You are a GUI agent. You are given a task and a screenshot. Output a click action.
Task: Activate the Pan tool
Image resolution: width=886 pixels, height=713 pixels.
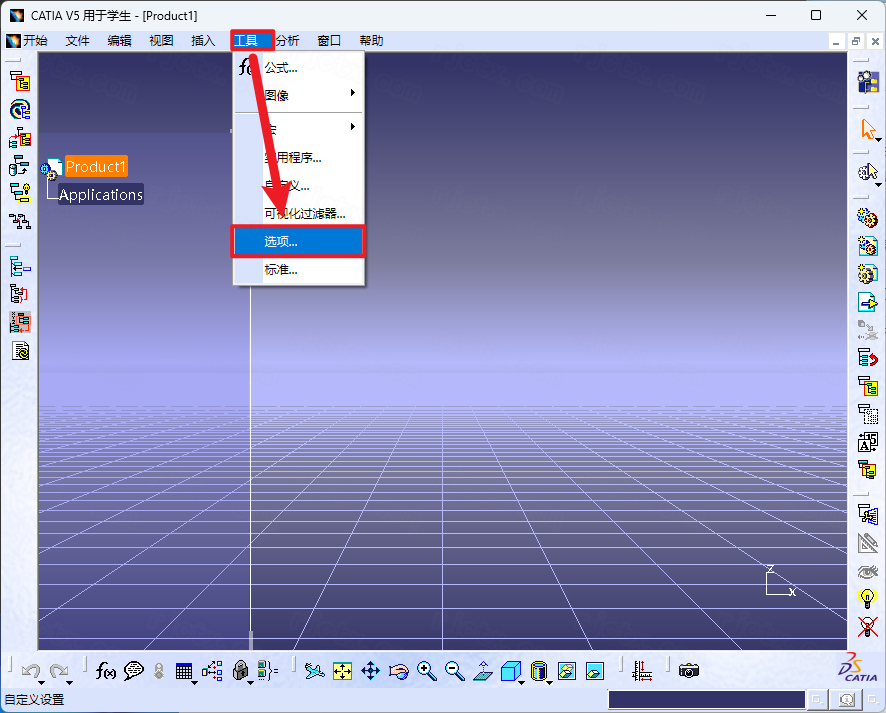pos(370,671)
